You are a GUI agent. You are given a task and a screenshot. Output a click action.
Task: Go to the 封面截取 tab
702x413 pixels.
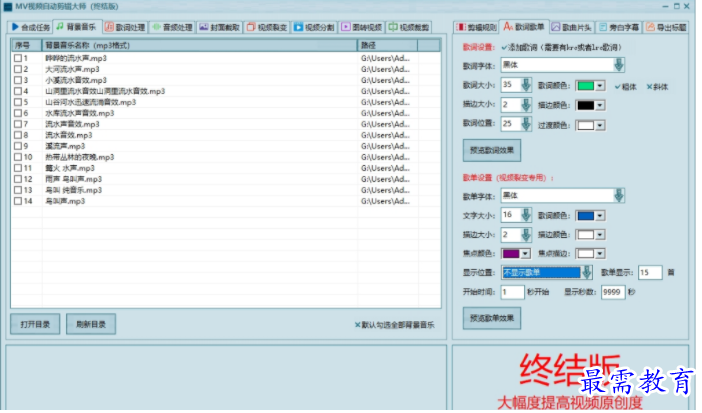[219, 27]
